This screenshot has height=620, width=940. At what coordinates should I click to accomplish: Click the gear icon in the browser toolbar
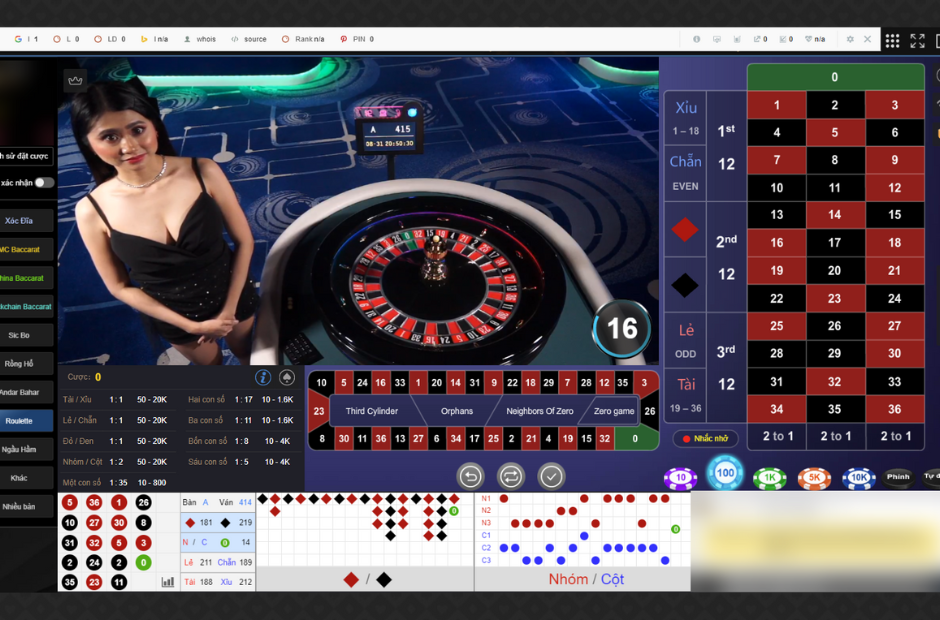tap(849, 39)
